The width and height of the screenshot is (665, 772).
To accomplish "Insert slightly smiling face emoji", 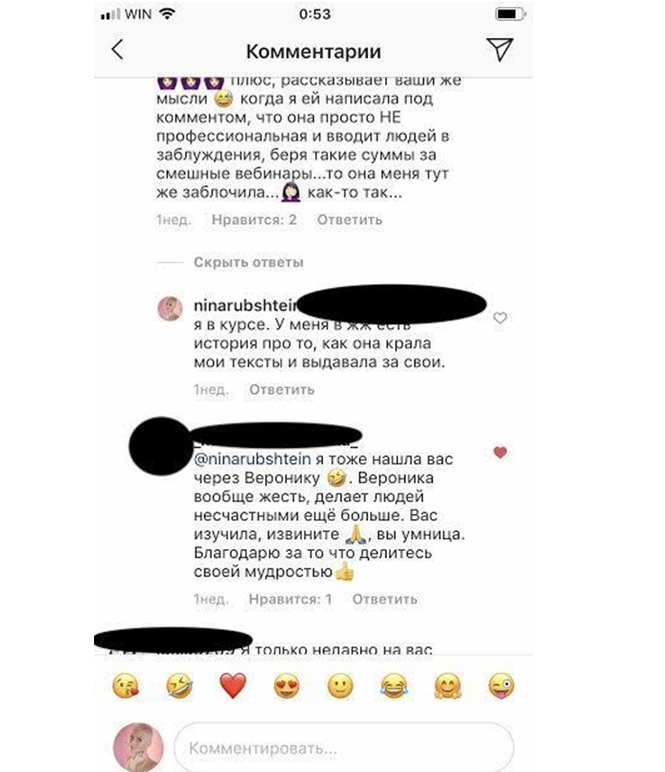I will tap(340, 686).
